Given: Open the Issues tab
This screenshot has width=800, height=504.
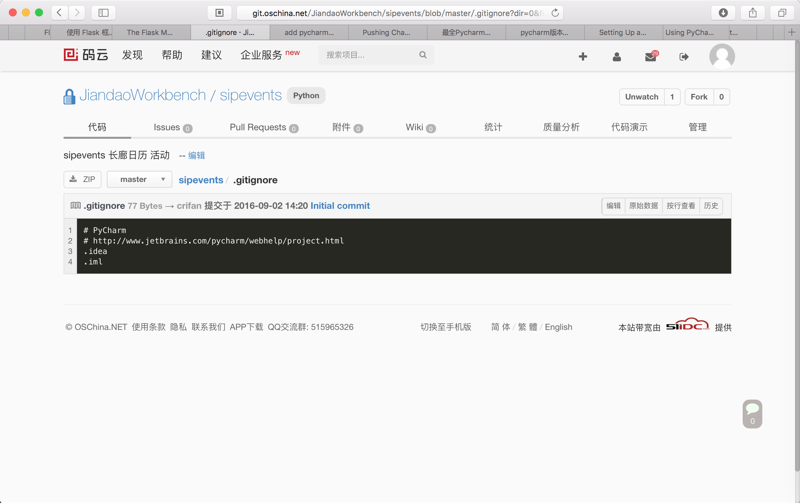Looking at the screenshot, I should (x=172, y=128).
